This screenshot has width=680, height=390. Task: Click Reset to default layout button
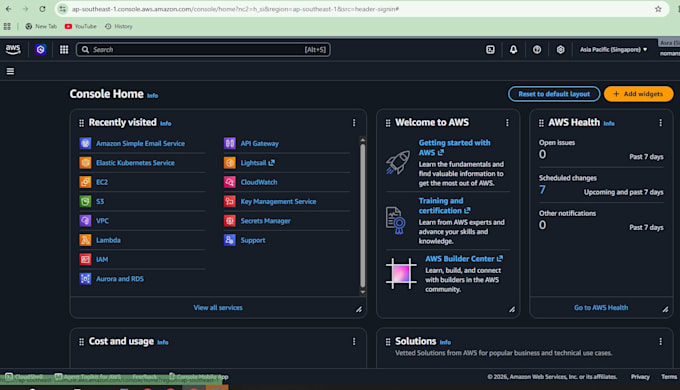click(x=554, y=94)
